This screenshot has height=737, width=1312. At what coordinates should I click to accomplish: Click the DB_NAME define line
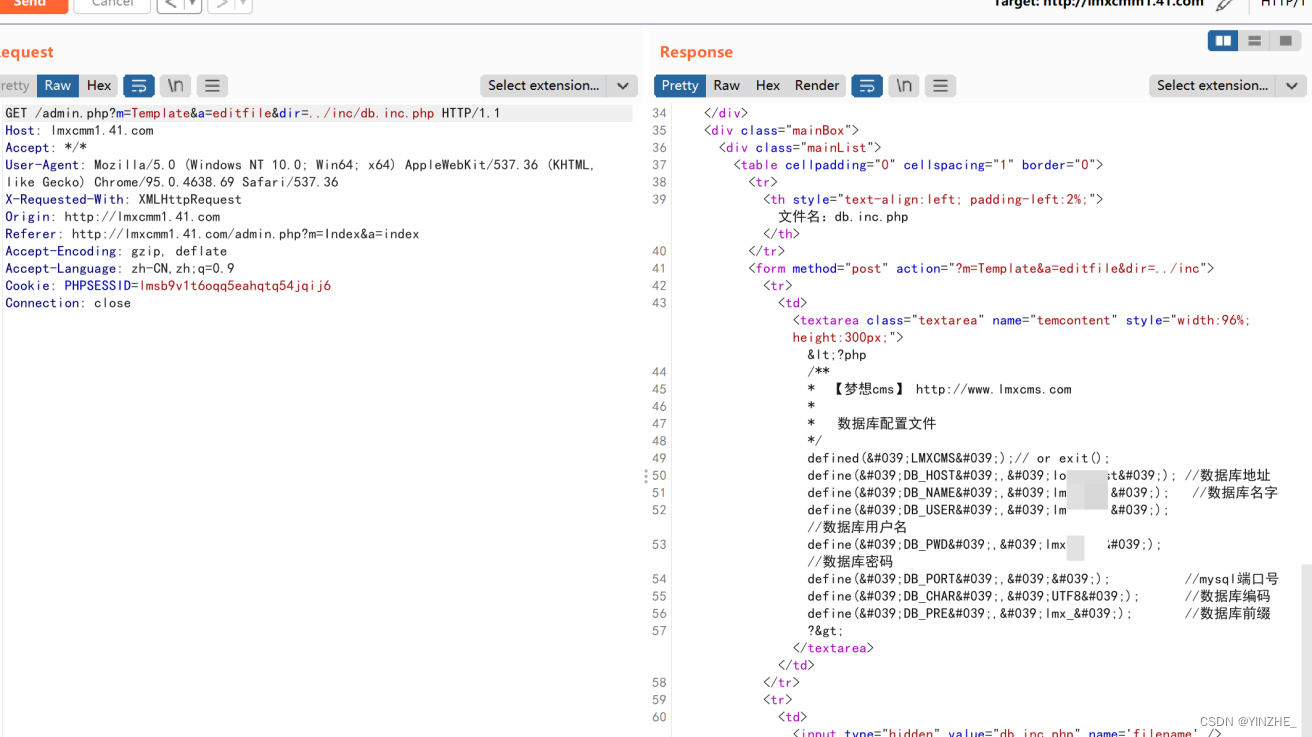click(1042, 493)
